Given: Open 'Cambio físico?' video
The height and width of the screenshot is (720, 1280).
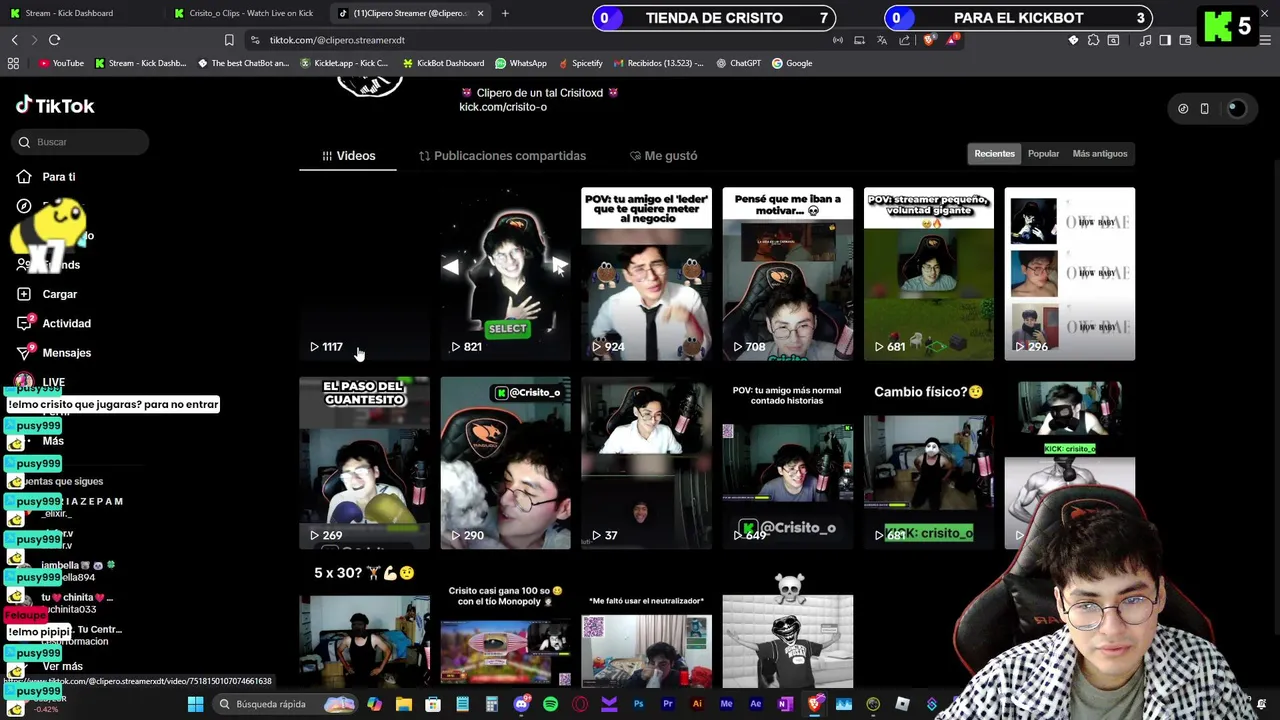Looking at the screenshot, I should [929, 463].
